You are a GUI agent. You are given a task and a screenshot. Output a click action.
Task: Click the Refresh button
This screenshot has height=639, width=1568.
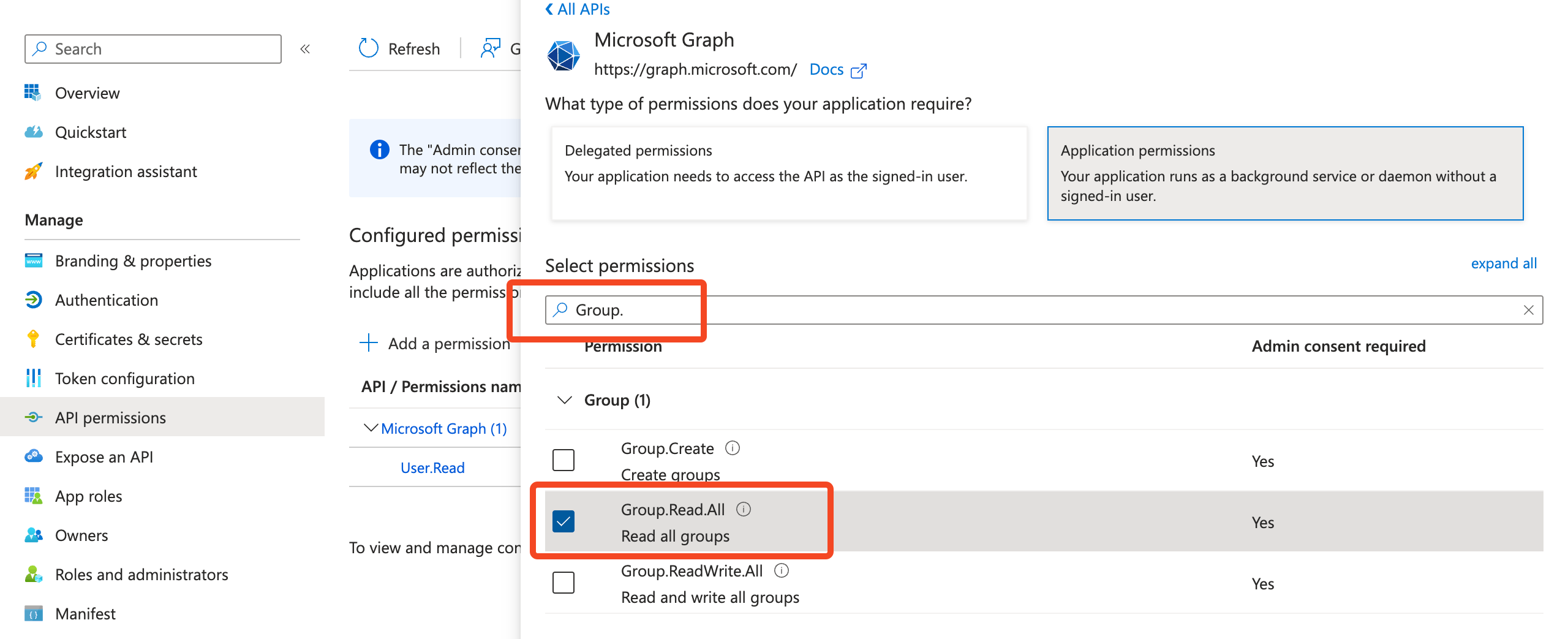(399, 48)
